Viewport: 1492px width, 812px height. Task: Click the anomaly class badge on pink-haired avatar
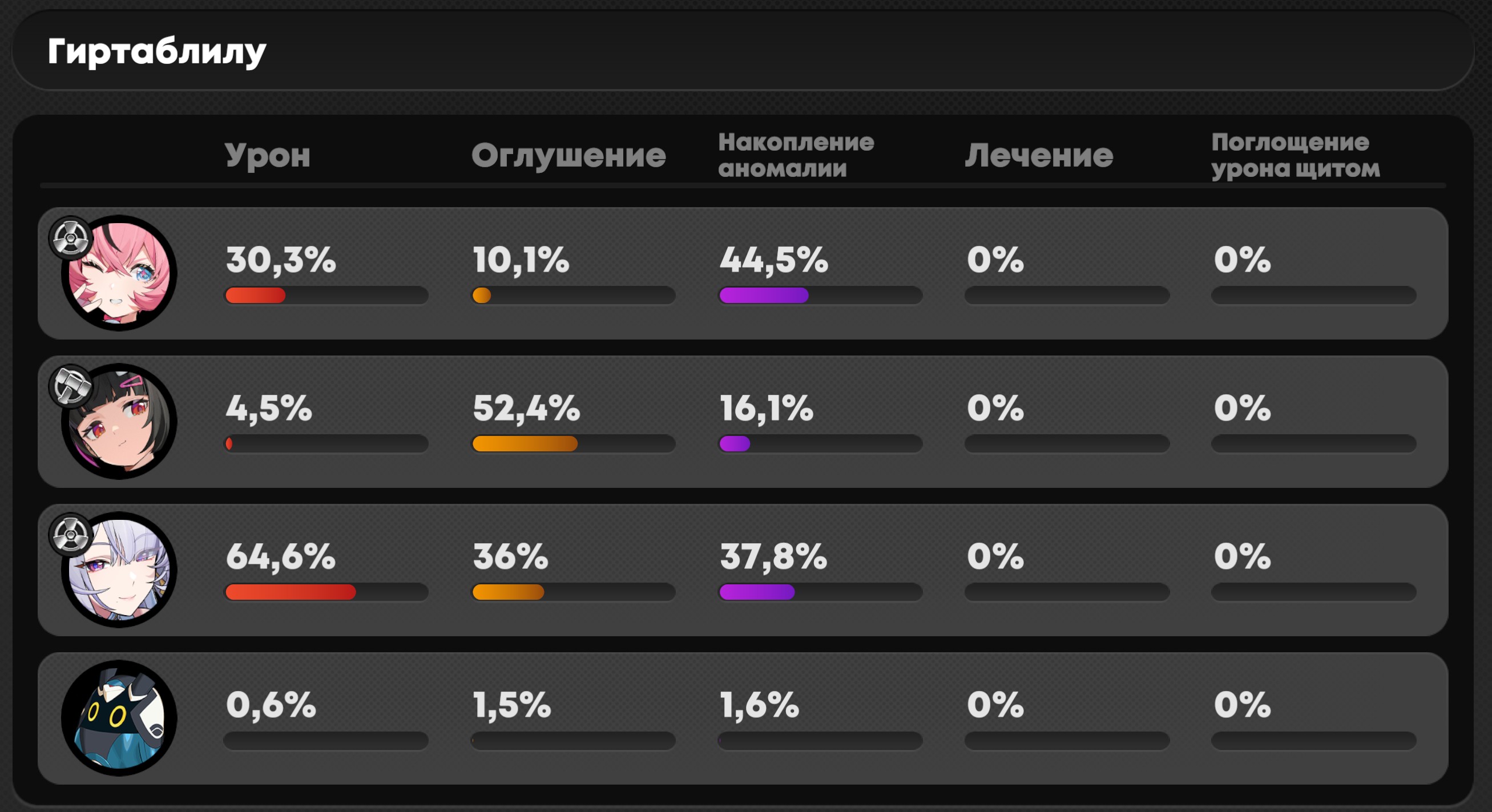tap(71, 238)
